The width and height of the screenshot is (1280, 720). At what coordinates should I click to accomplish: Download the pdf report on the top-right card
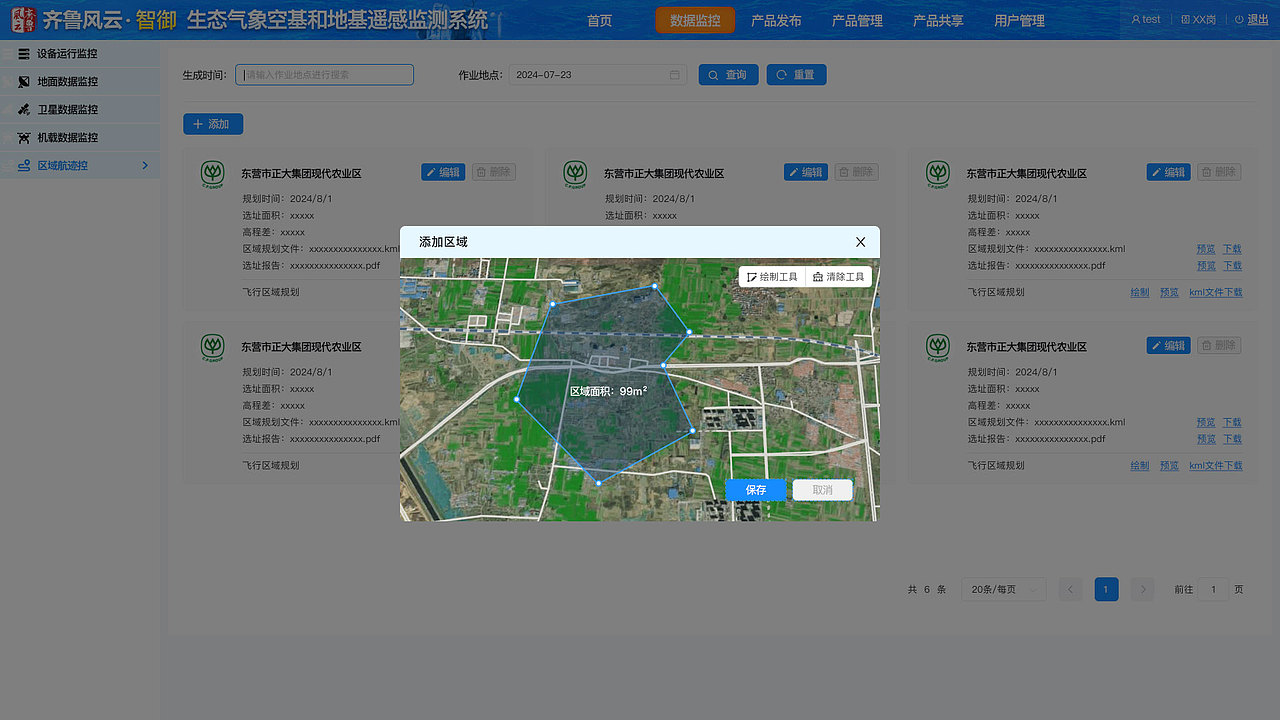1232,266
